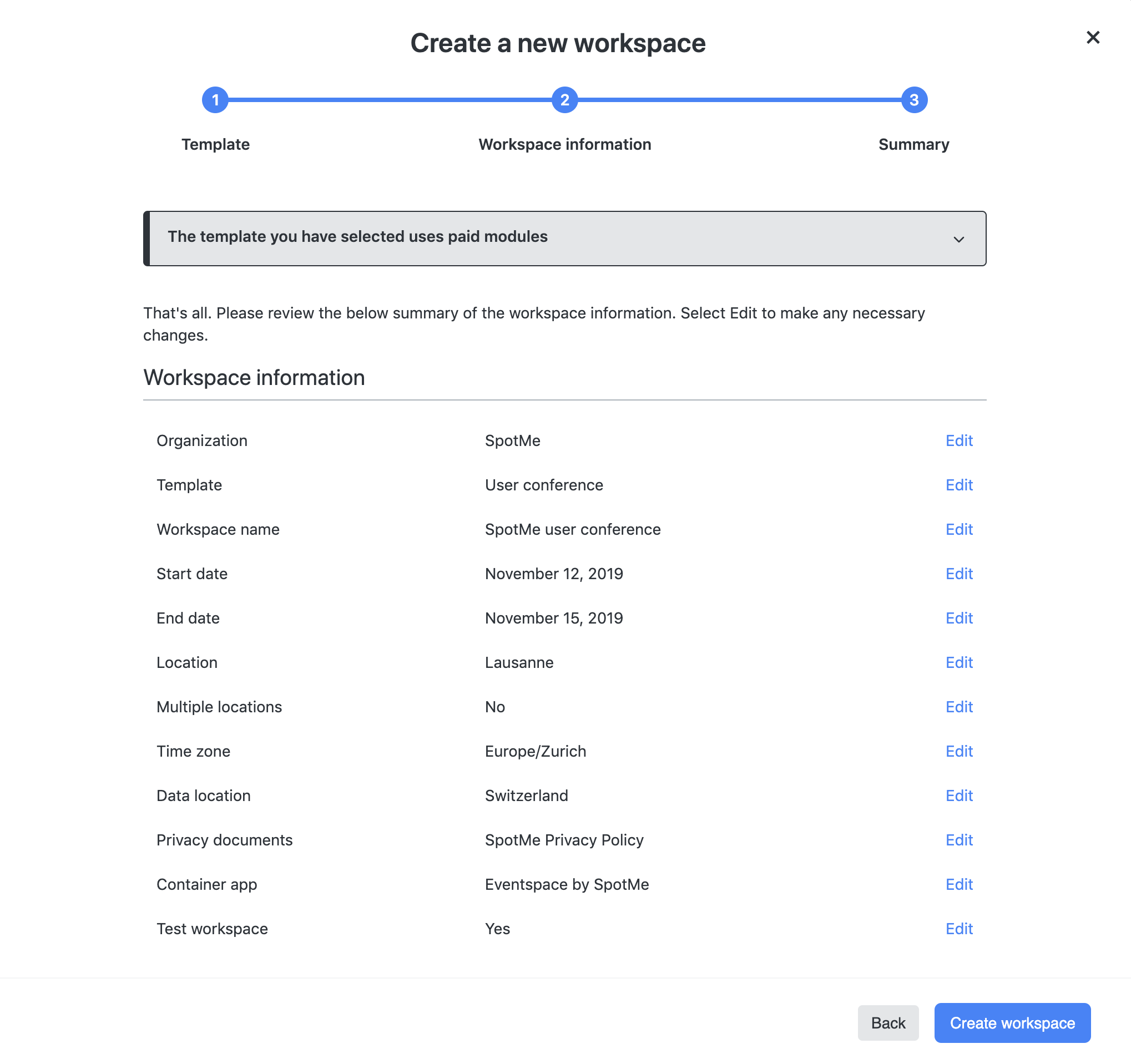Open the paid modules template banner
The height and width of the screenshot is (1064, 1131).
coord(564,239)
